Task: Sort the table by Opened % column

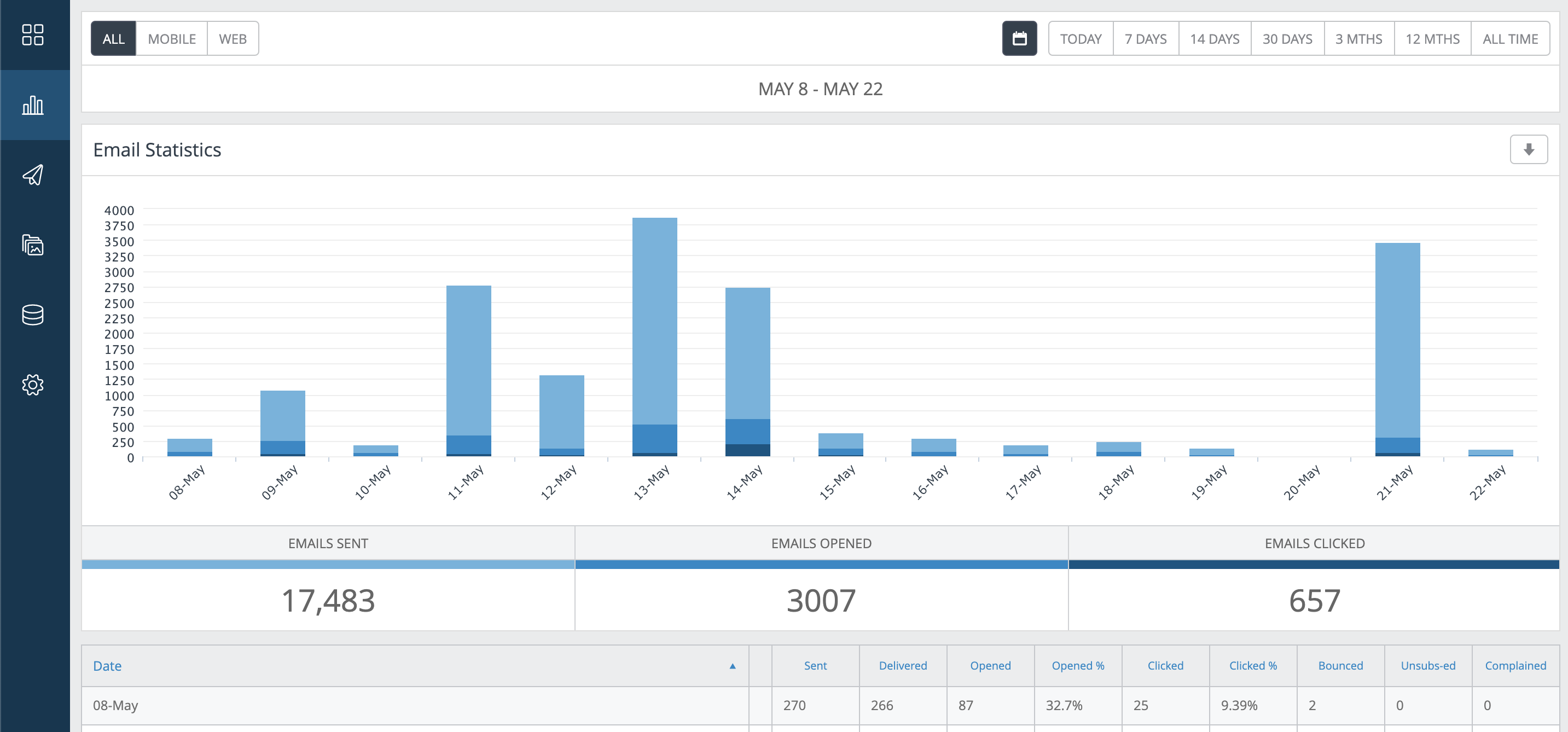Action: [1077, 666]
